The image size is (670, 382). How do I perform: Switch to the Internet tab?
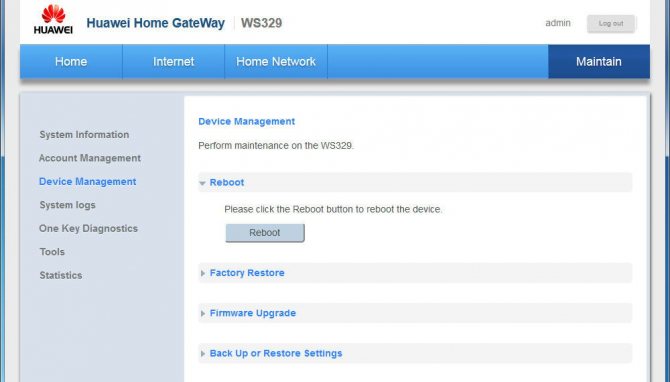pyautogui.click(x=173, y=62)
